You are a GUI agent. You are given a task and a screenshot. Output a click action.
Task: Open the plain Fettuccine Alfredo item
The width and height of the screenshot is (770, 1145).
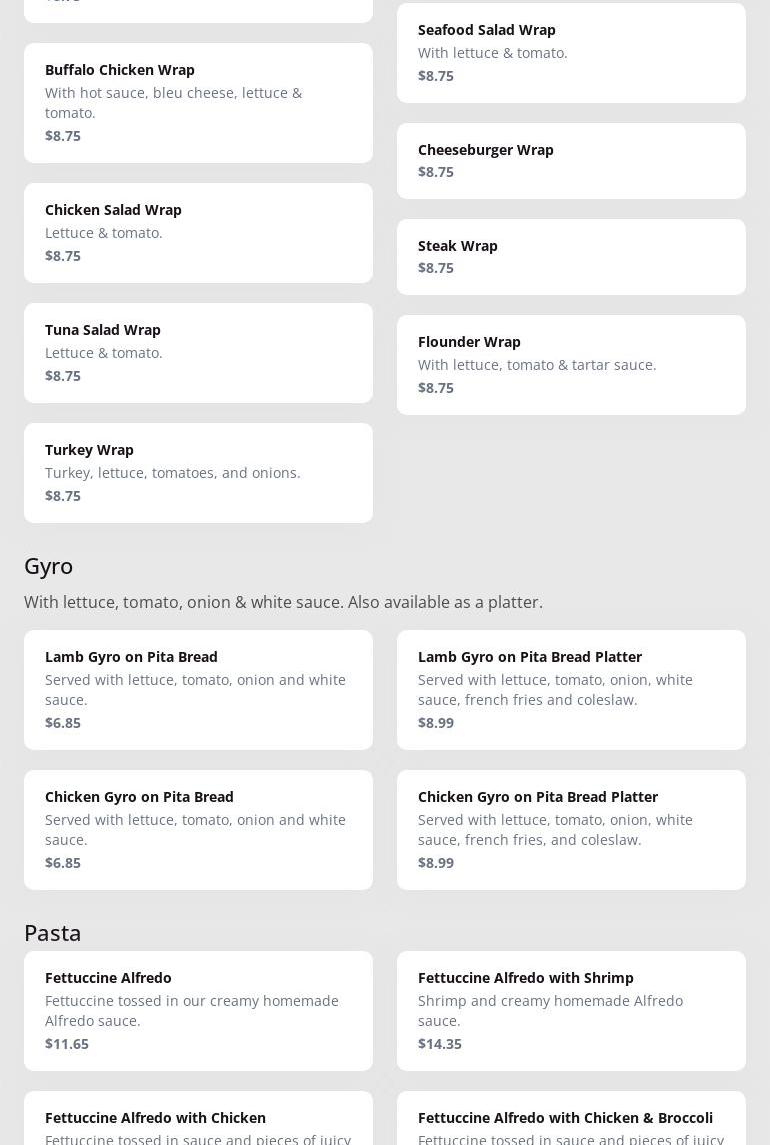(x=198, y=1010)
